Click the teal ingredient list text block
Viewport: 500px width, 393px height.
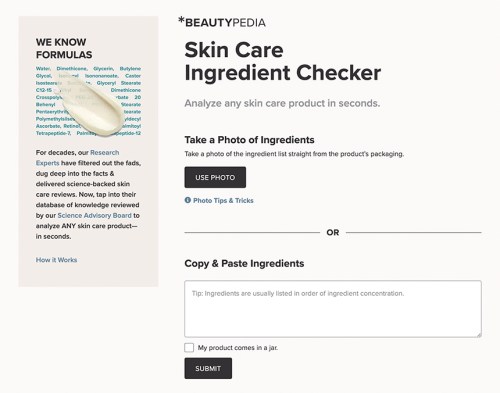click(x=88, y=101)
